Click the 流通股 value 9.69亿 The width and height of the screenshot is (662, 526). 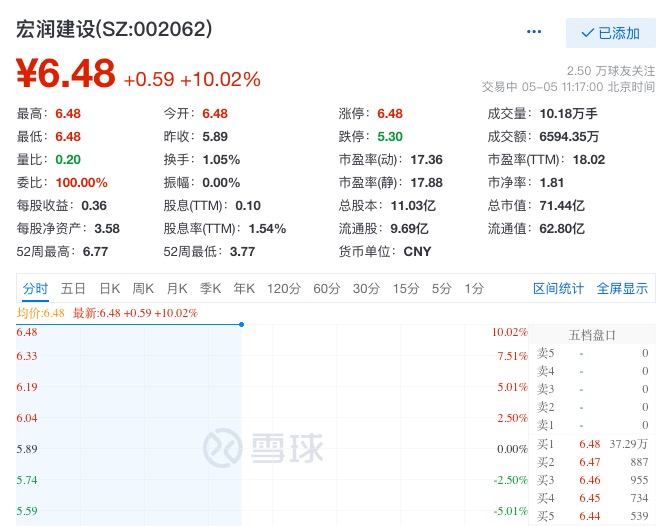pos(409,228)
